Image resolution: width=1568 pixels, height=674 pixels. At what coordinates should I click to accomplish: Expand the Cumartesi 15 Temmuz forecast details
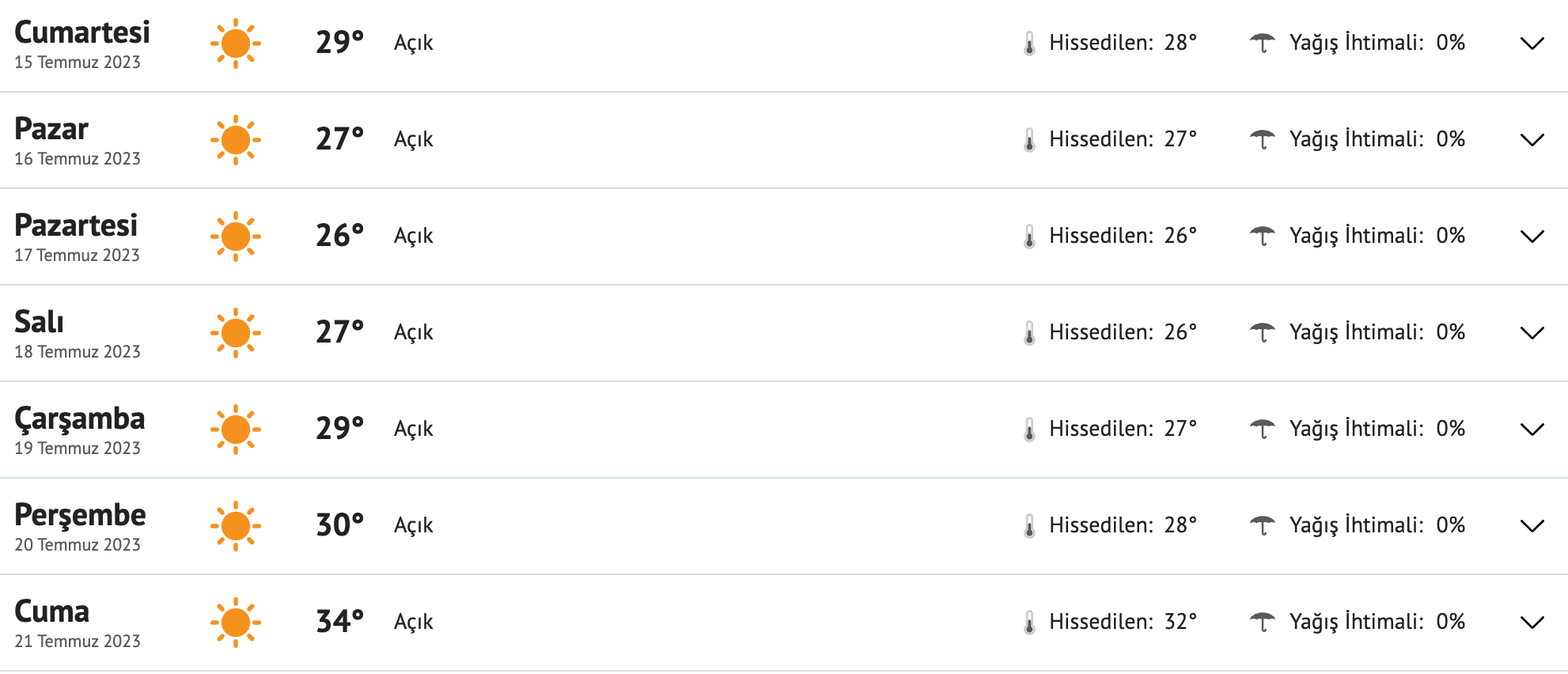1532,44
